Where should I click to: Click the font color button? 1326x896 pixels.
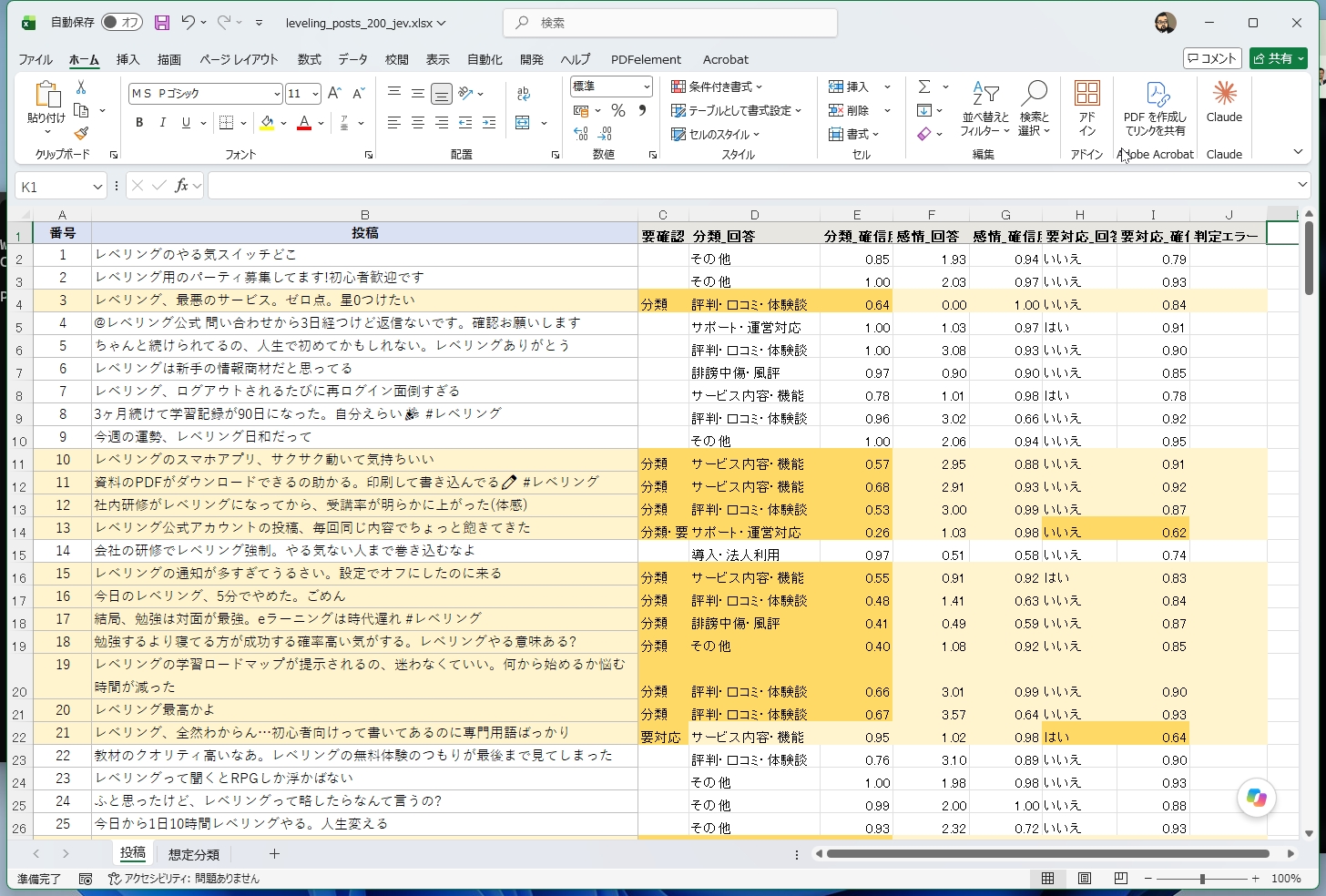pyautogui.click(x=304, y=122)
